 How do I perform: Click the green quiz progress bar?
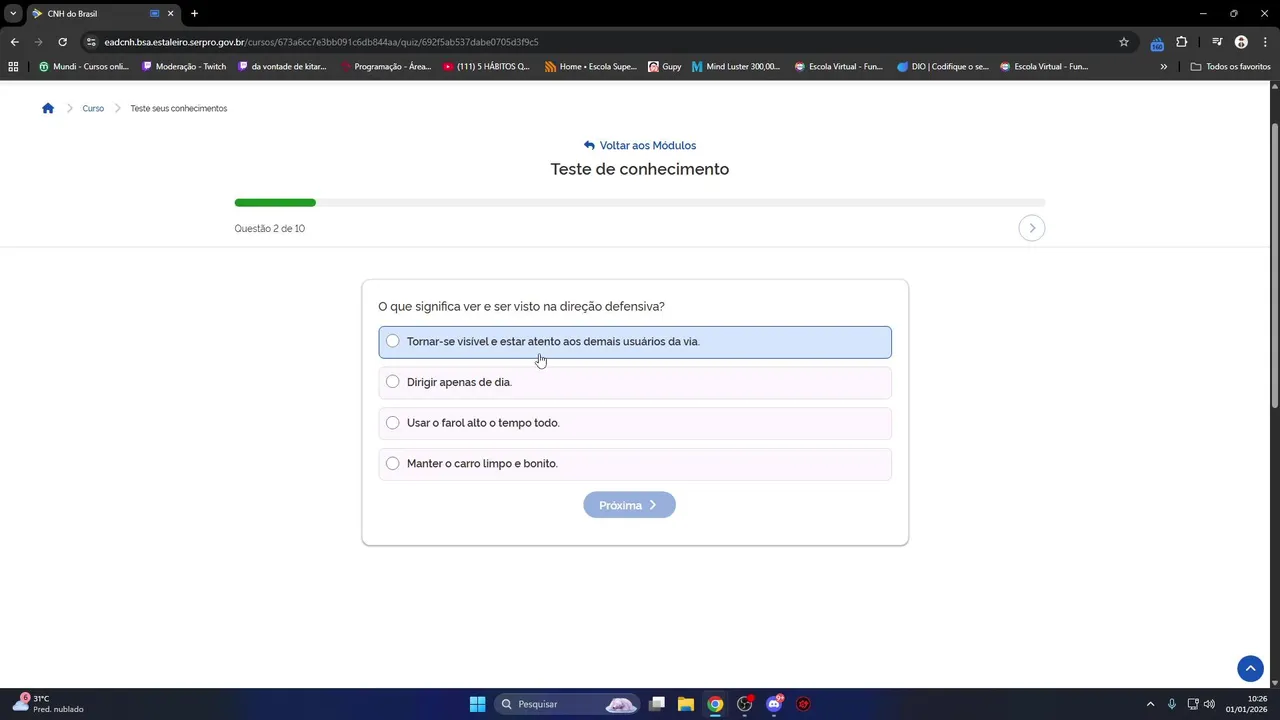coord(275,203)
